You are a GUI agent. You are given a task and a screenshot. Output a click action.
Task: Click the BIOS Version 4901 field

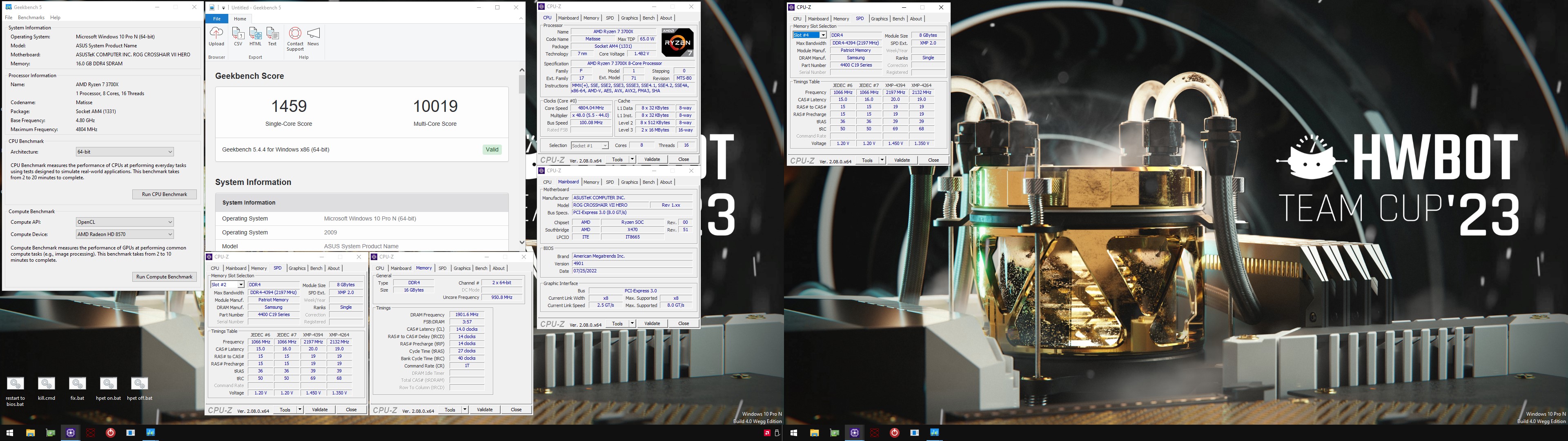pos(633,264)
